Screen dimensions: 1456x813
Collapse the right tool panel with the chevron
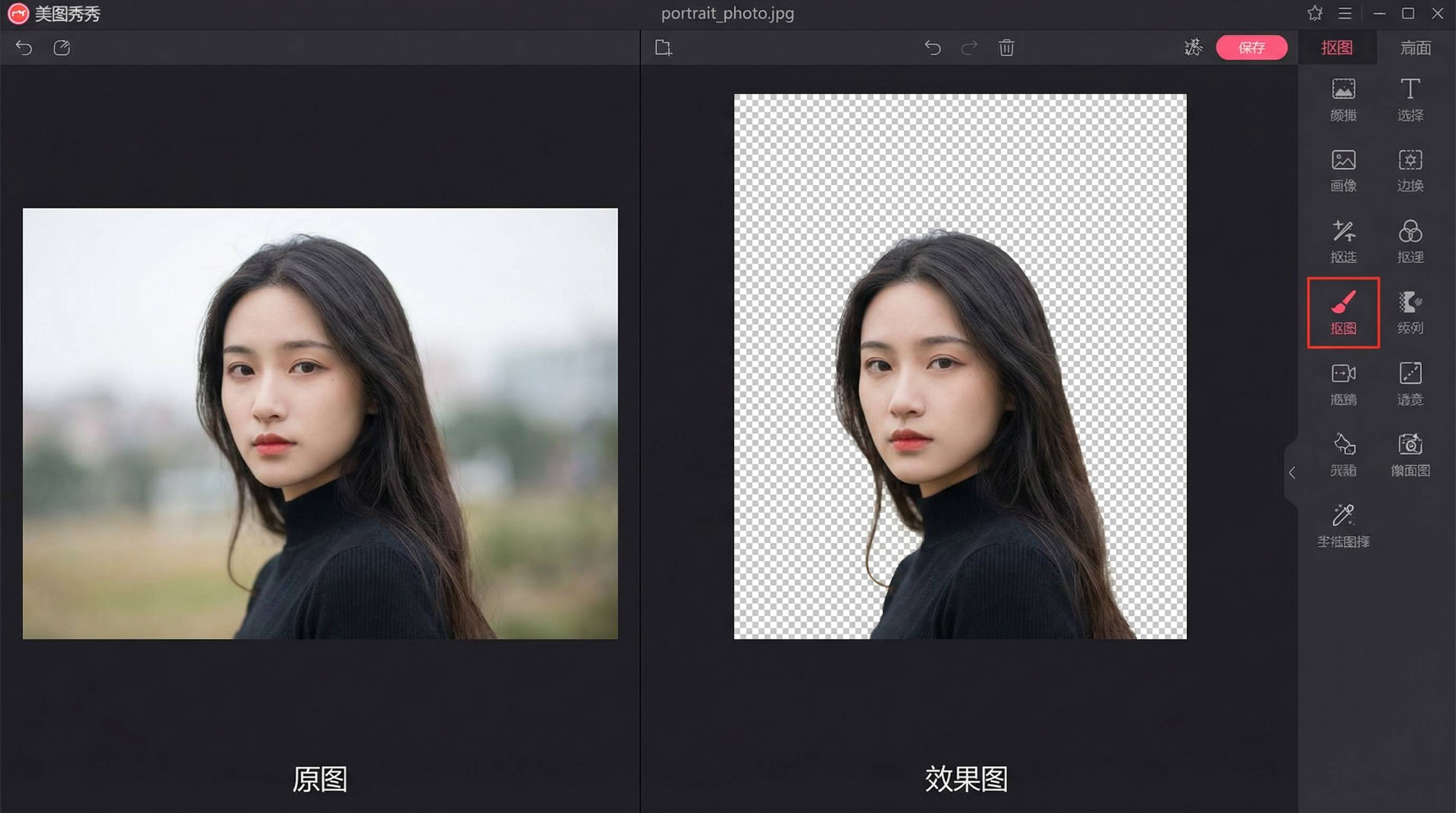tap(1293, 473)
